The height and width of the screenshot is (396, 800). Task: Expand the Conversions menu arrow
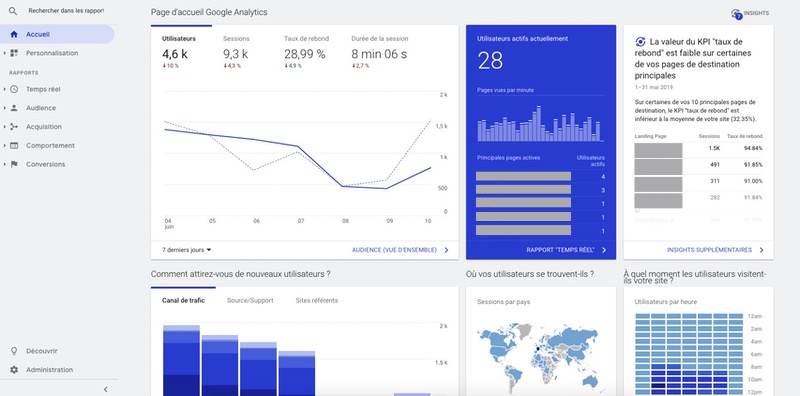pyautogui.click(x=5, y=164)
